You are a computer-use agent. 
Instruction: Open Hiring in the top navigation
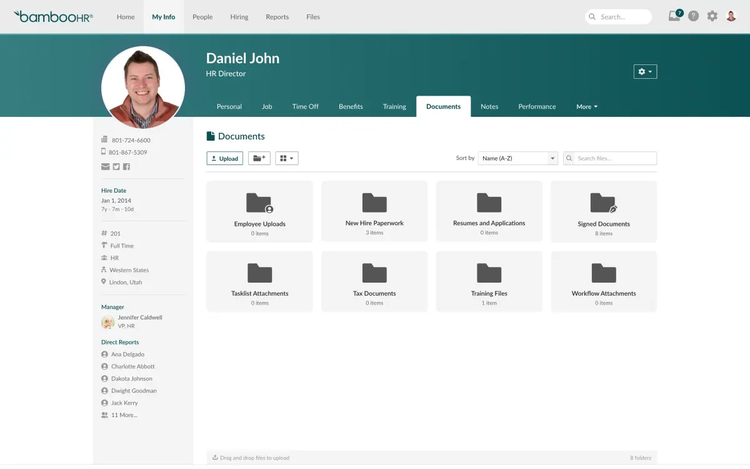[239, 17]
